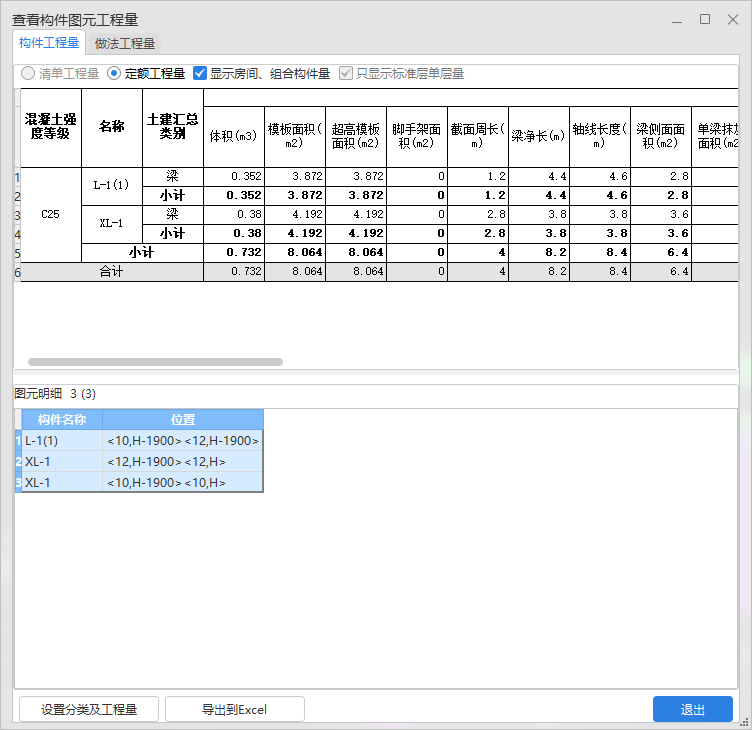Close the 查看构件图元工程量 dialog
Screen dimensions: 752x730
[733, 20]
